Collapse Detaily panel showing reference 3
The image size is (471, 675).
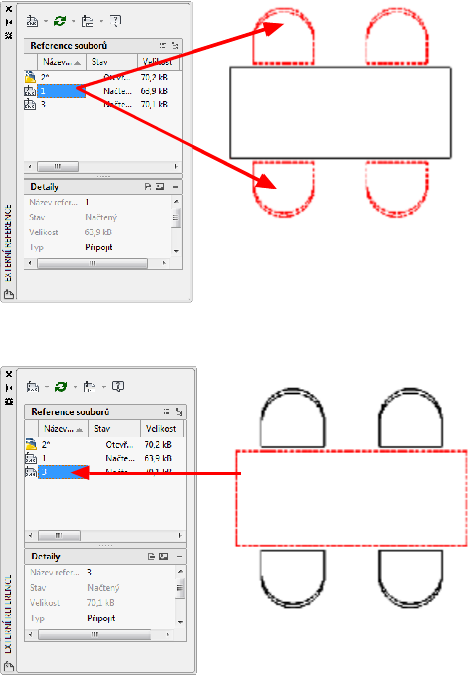179,556
